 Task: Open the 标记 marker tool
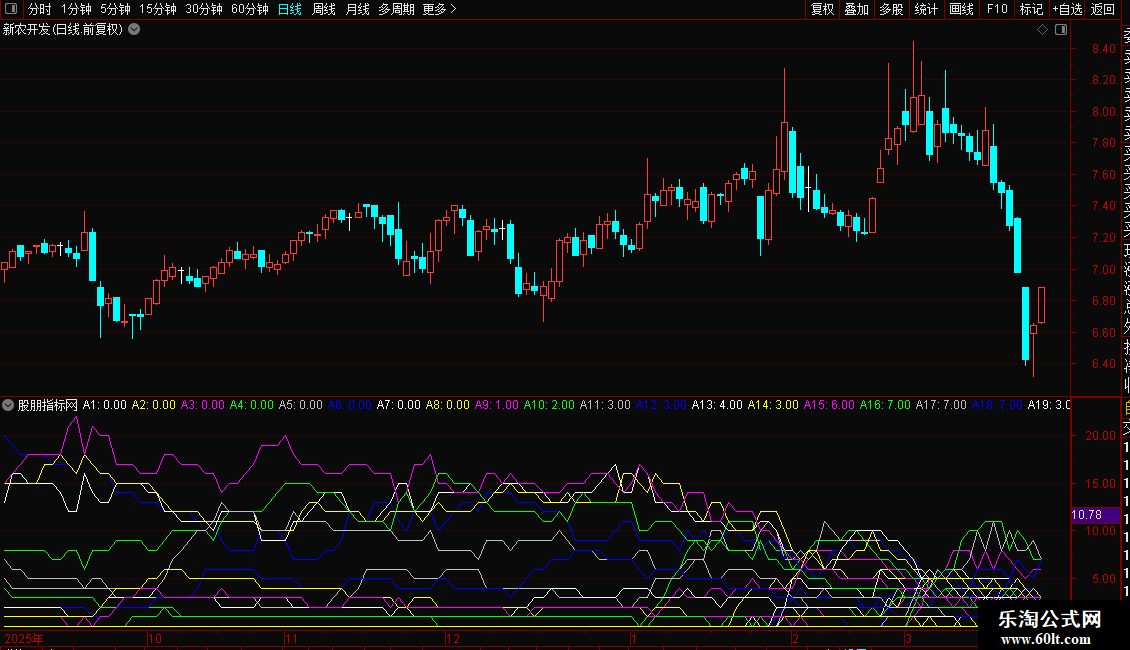coord(1031,9)
